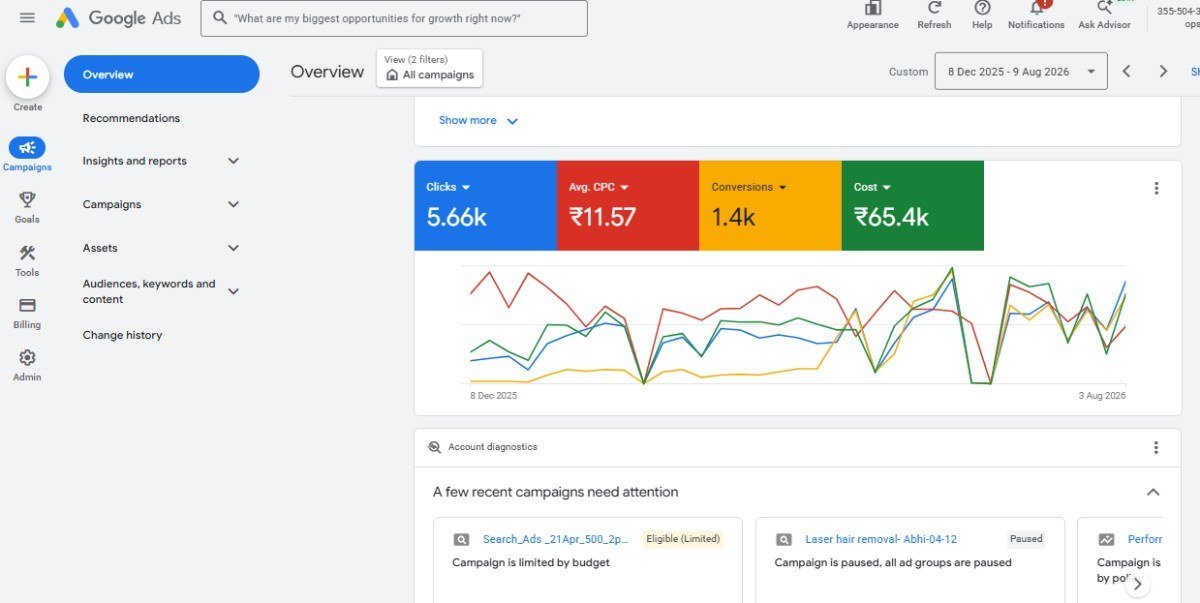This screenshot has height=603, width=1200.
Task: Click the Show more link
Action: point(478,120)
